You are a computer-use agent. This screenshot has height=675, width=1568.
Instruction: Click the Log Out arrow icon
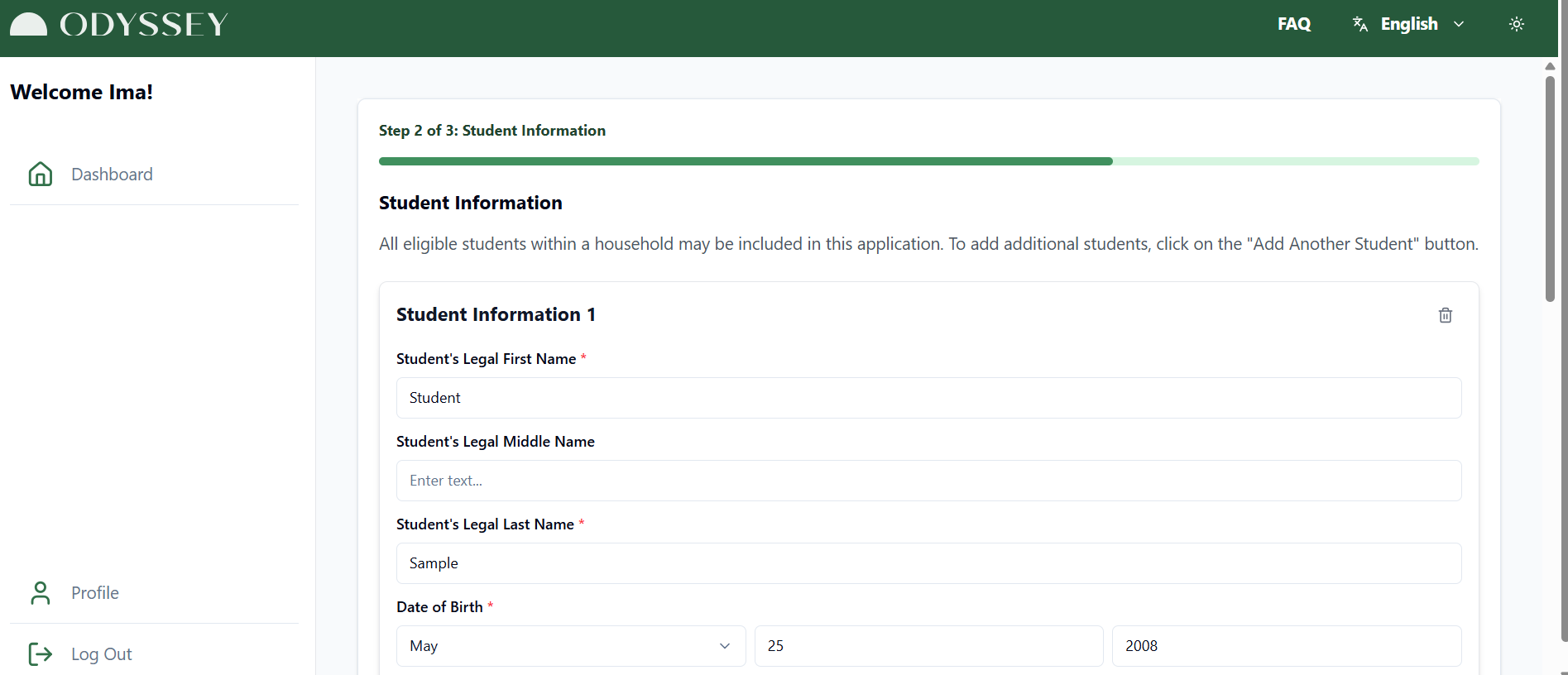(41, 654)
